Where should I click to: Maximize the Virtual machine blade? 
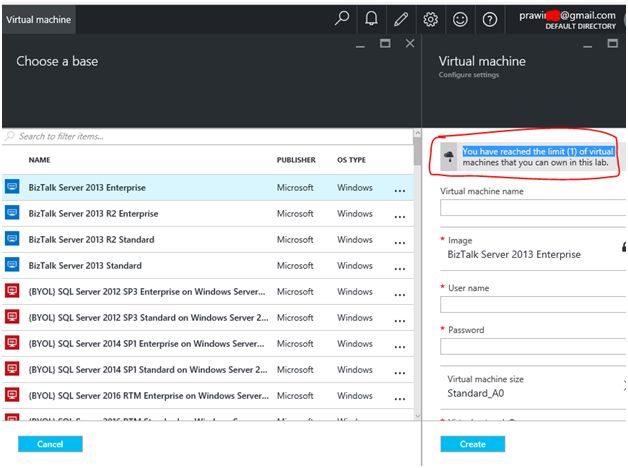pos(612,43)
